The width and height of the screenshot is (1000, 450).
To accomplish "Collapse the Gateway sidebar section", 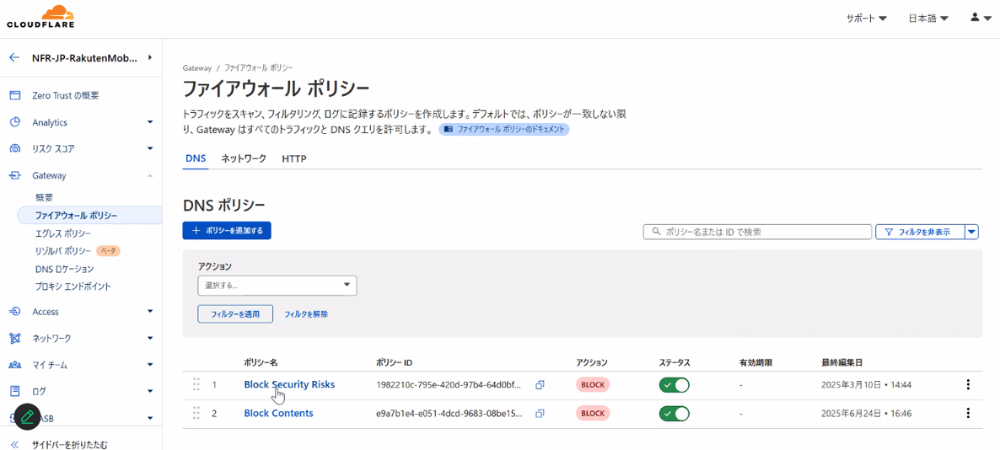I will [x=150, y=175].
